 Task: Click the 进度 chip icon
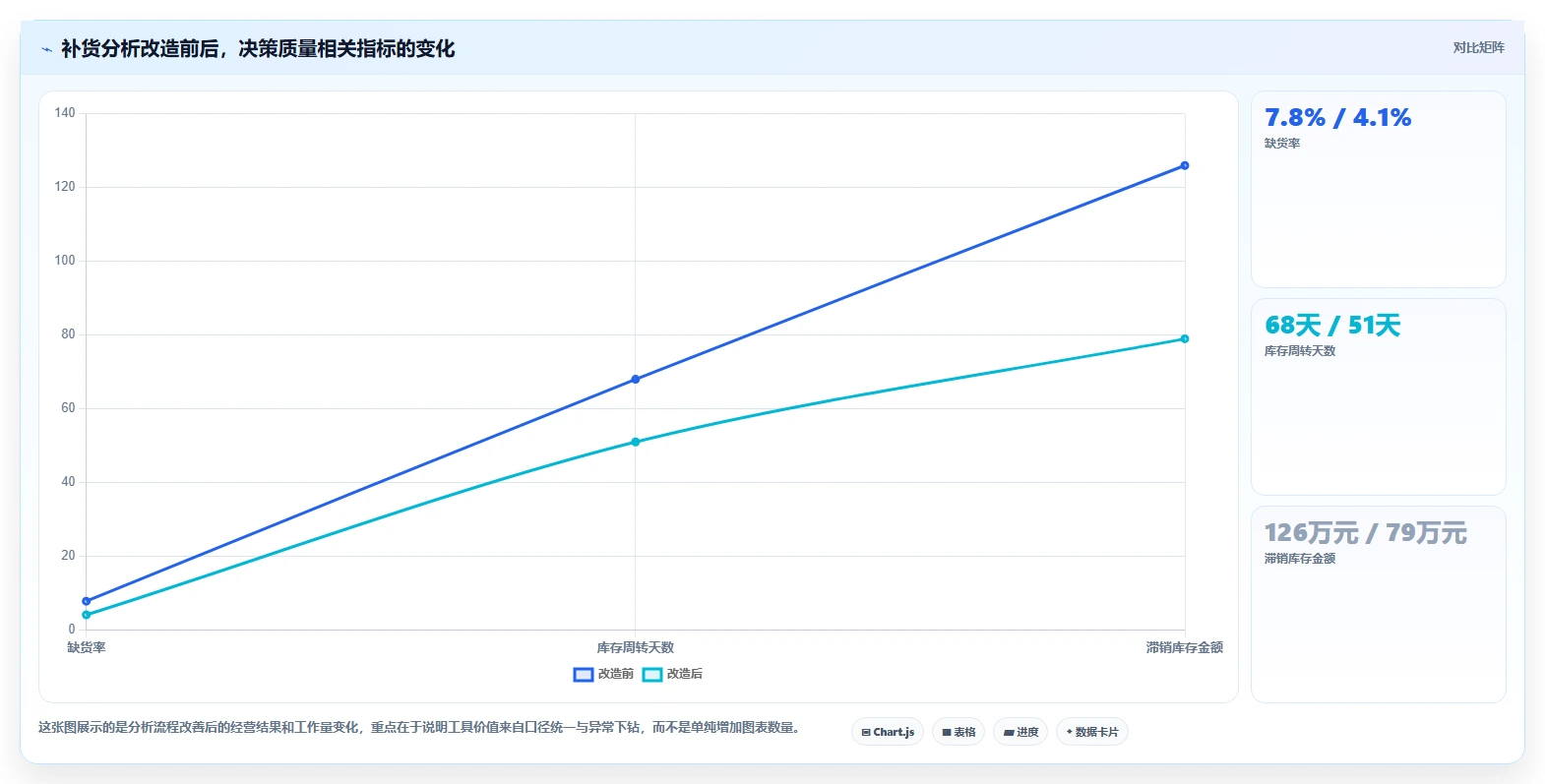point(1009,732)
